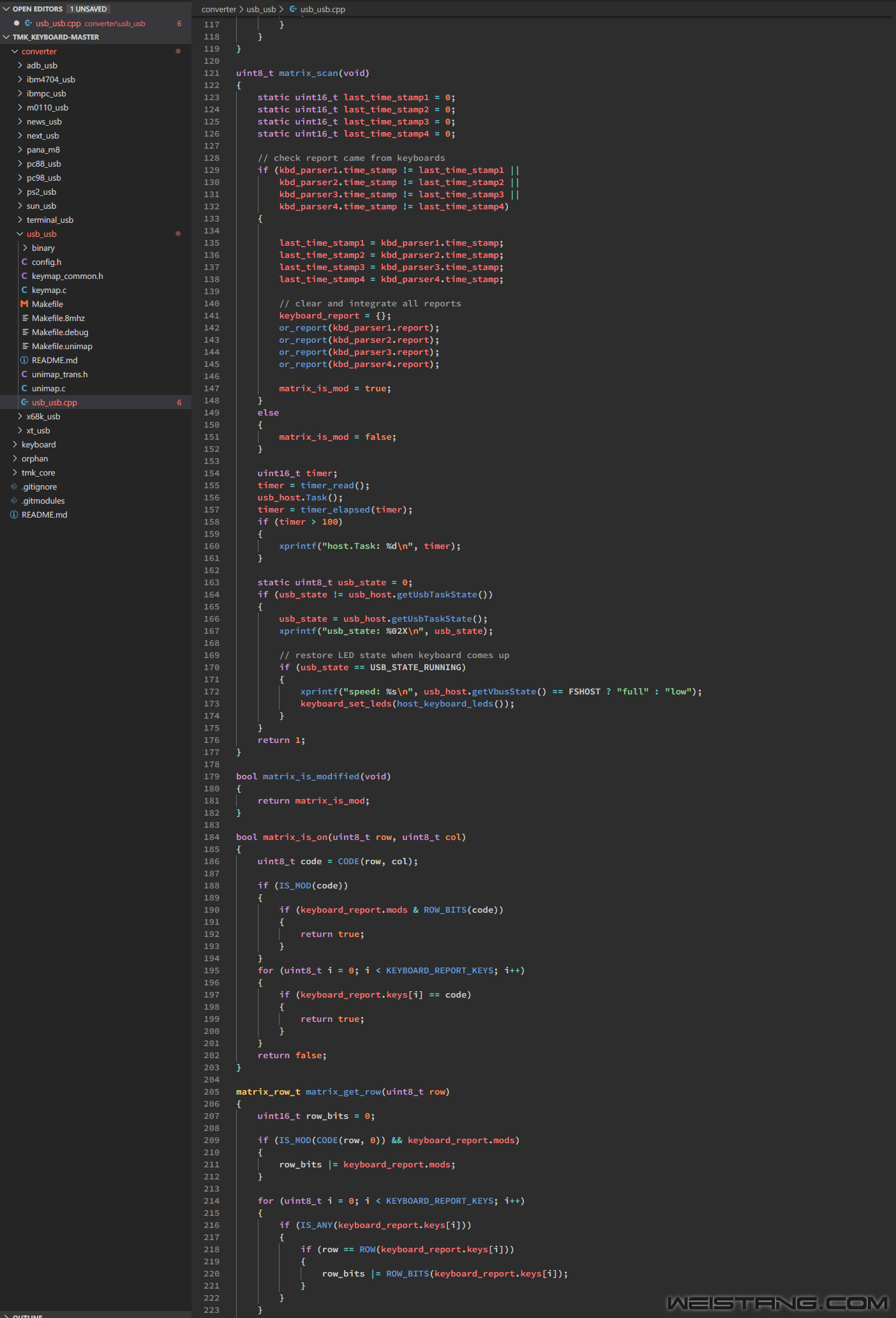Image resolution: width=896 pixels, height=1318 pixels.
Task: Click problem count 6 beside tree usb_usb.cpp
Action: coord(179,402)
